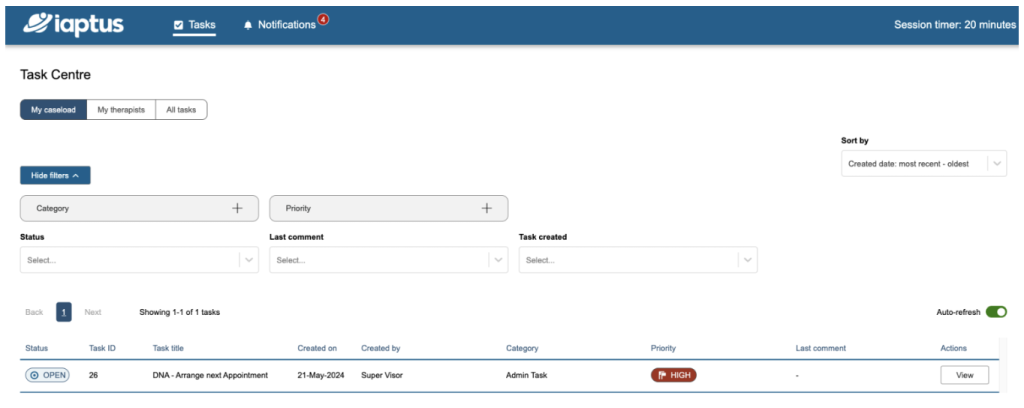
Task: Switch to the My therapists view
Action: click(121, 110)
